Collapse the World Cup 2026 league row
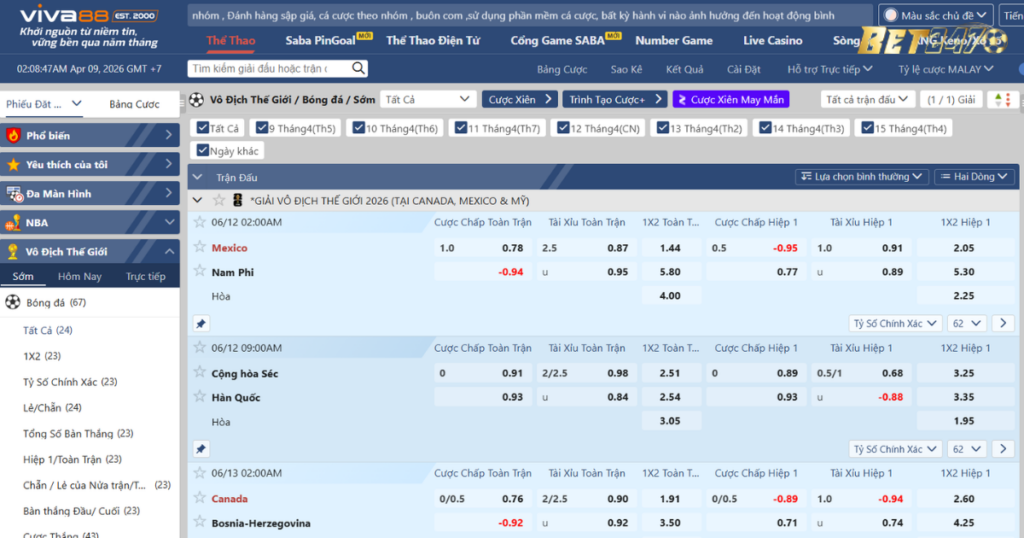This screenshot has height=538, width=1024. click(197, 200)
